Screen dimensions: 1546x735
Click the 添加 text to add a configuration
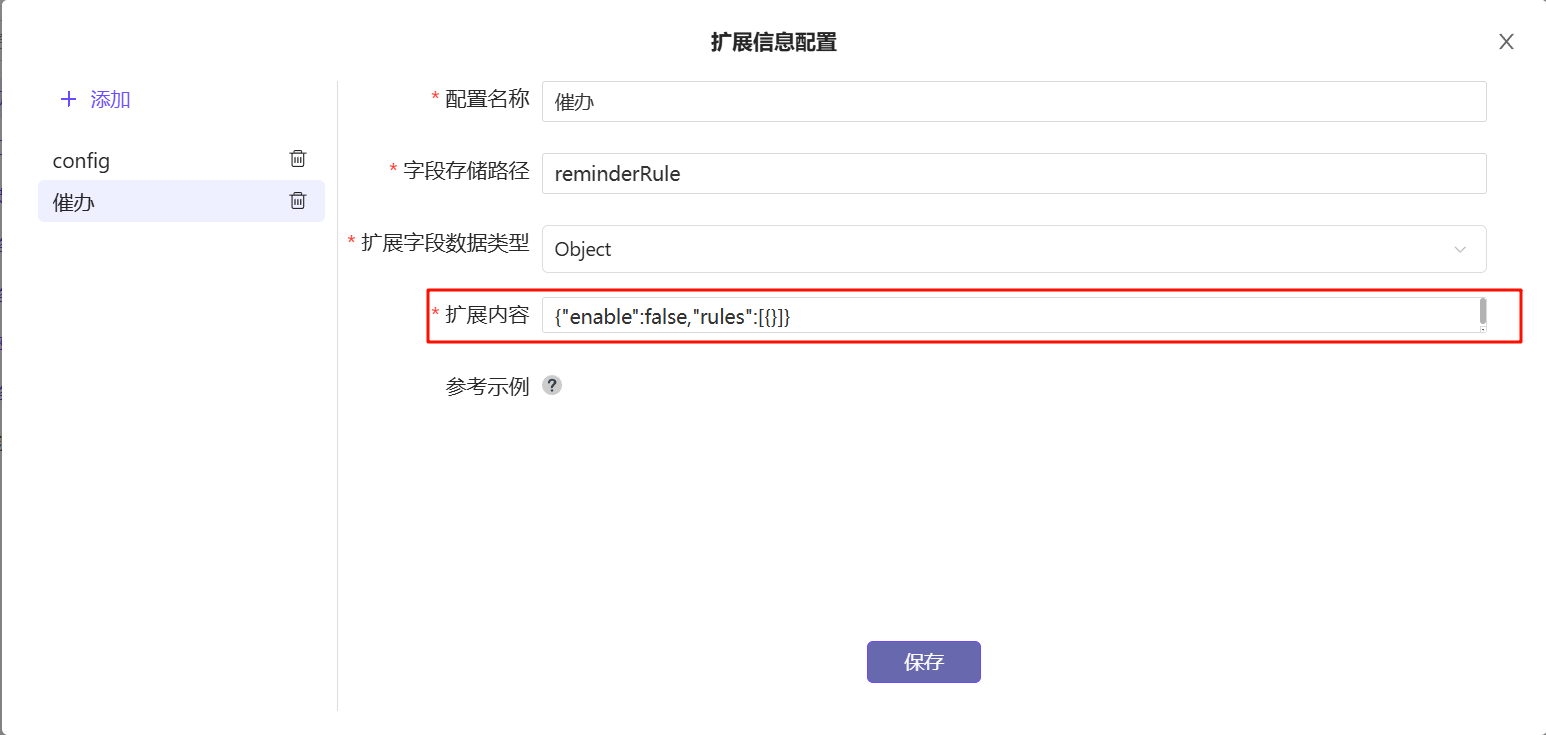point(110,100)
